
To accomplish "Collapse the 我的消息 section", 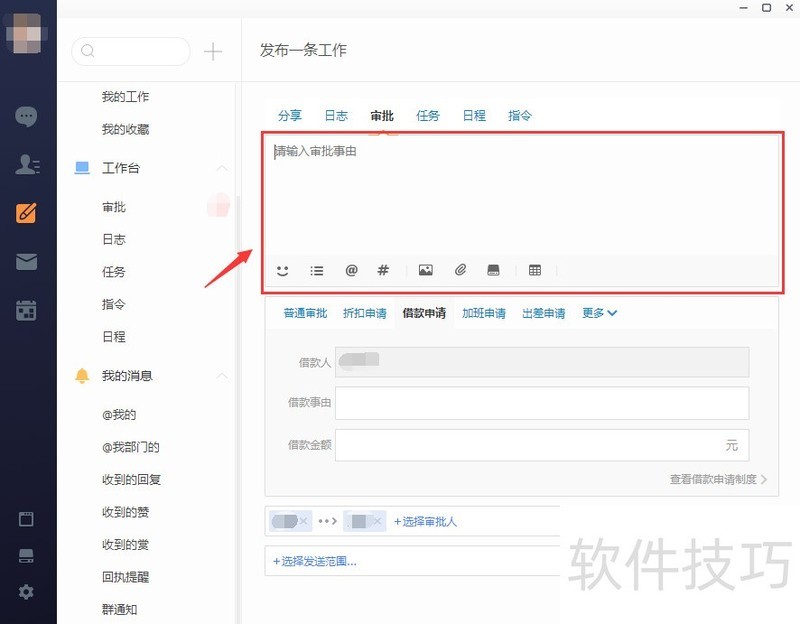I will pos(222,376).
